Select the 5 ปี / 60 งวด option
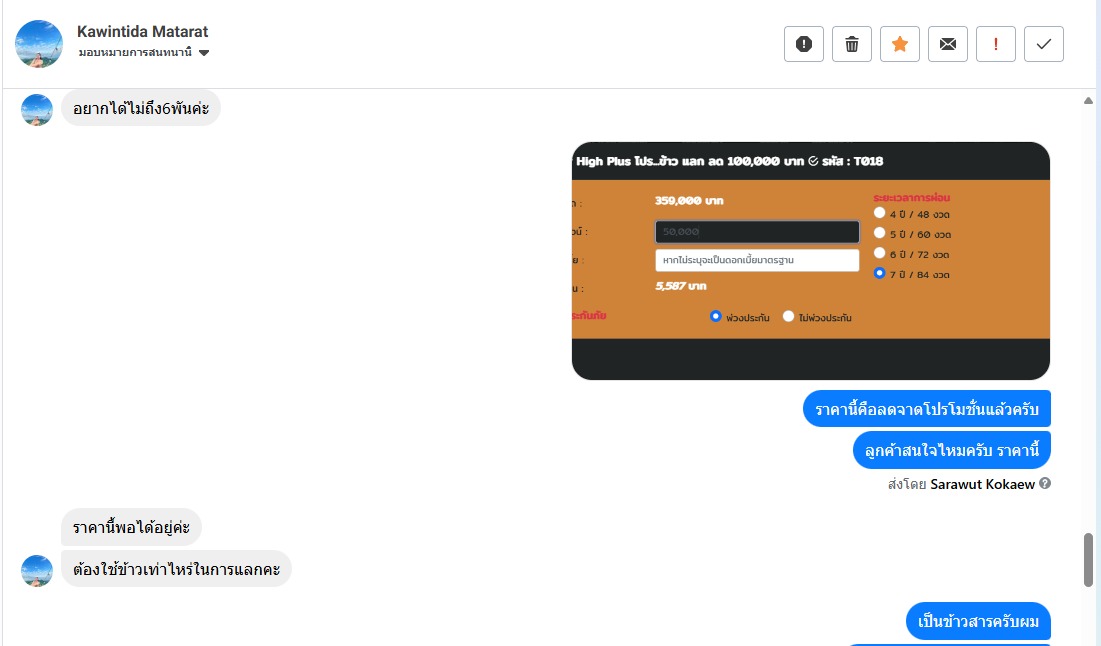 click(879, 233)
